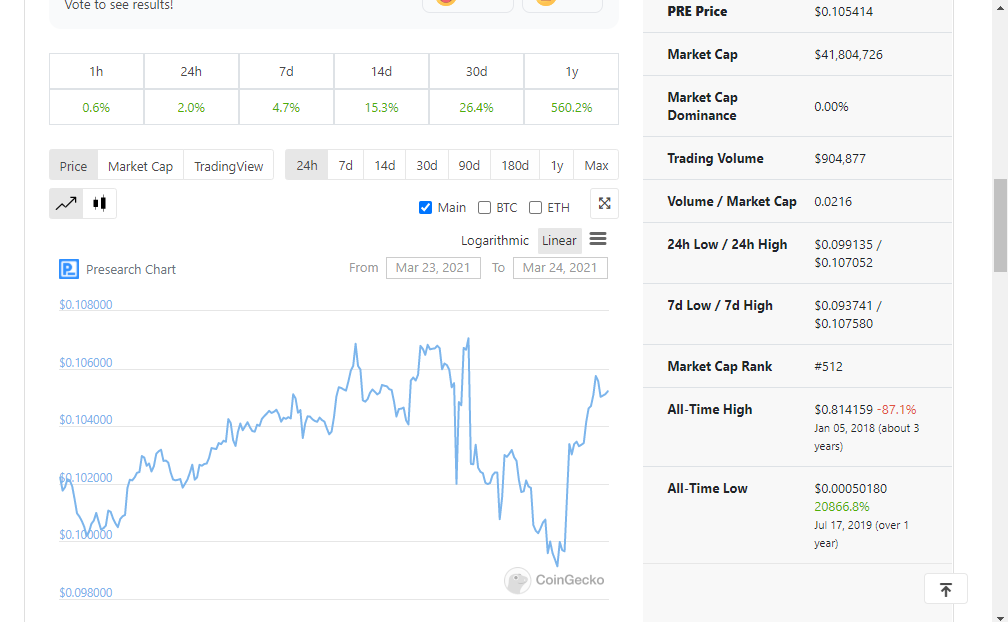Enable the BTC comparison checkbox
Image resolution: width=1008 pixels, height=622 pixels.
point(484,208)
